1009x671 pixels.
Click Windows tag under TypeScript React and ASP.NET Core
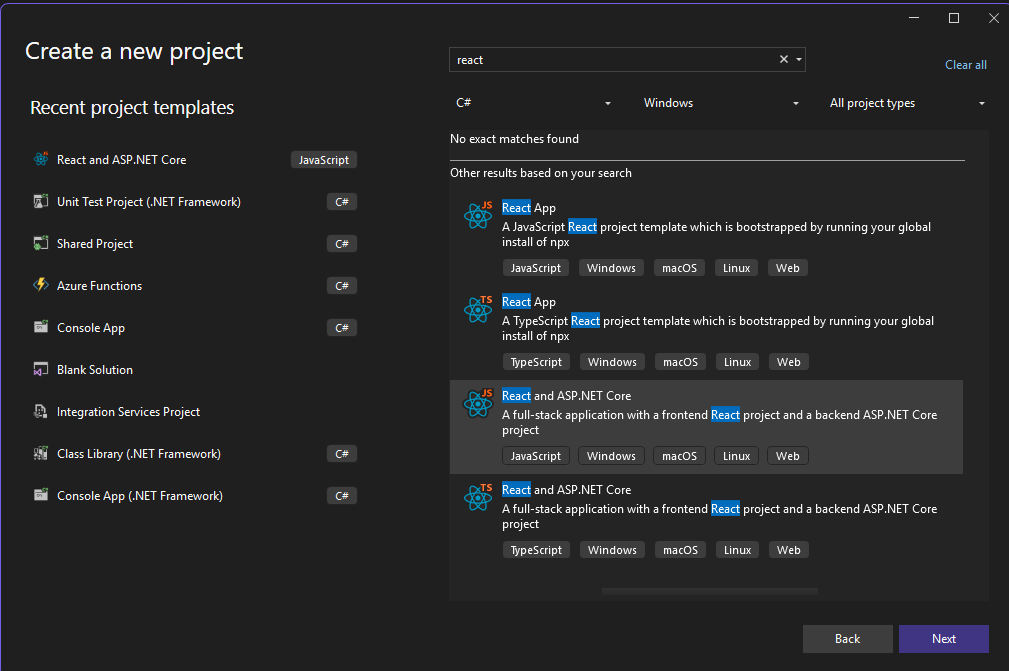point(612,550)
